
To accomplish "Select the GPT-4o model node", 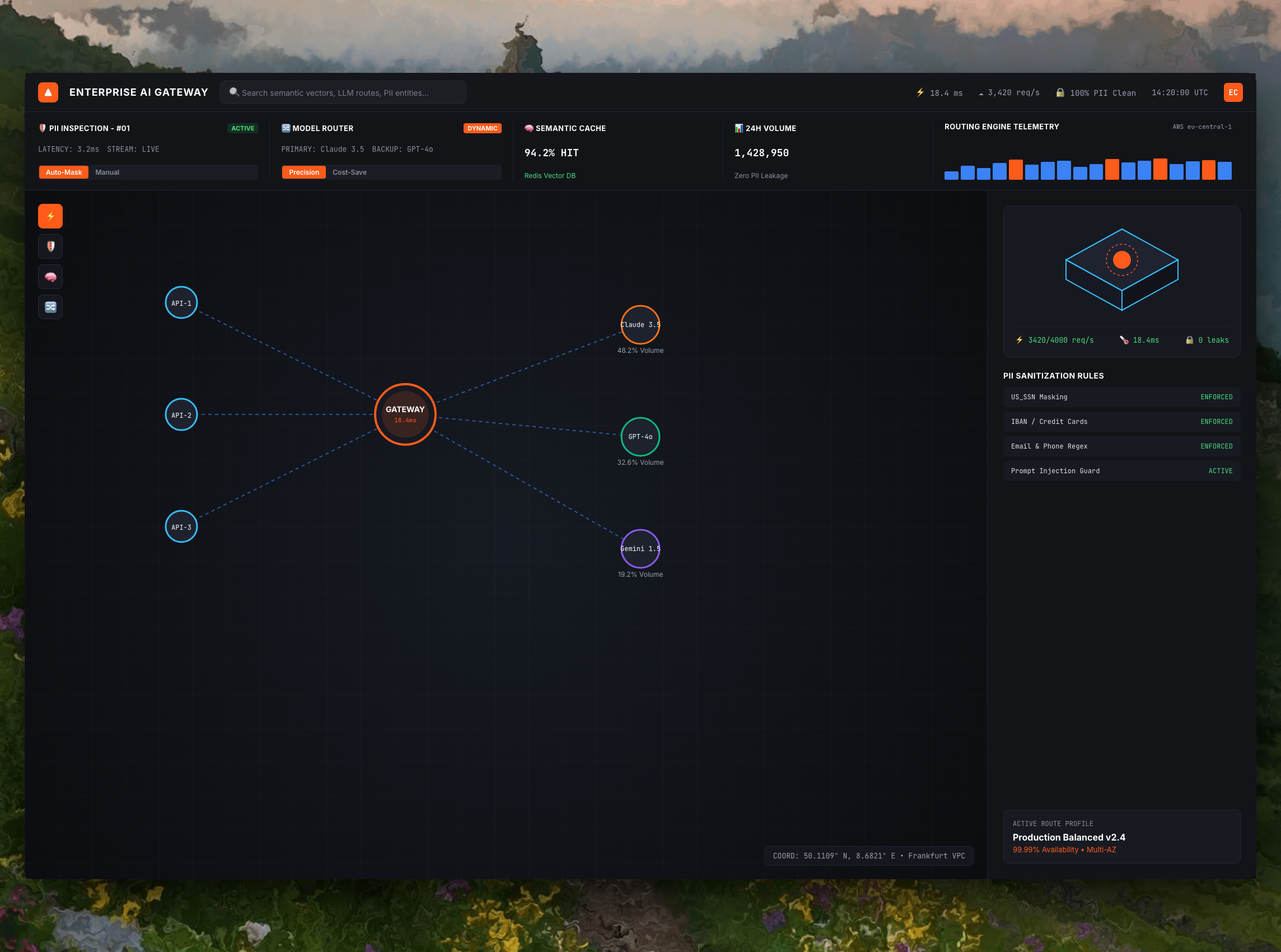I will click(640, 436).
